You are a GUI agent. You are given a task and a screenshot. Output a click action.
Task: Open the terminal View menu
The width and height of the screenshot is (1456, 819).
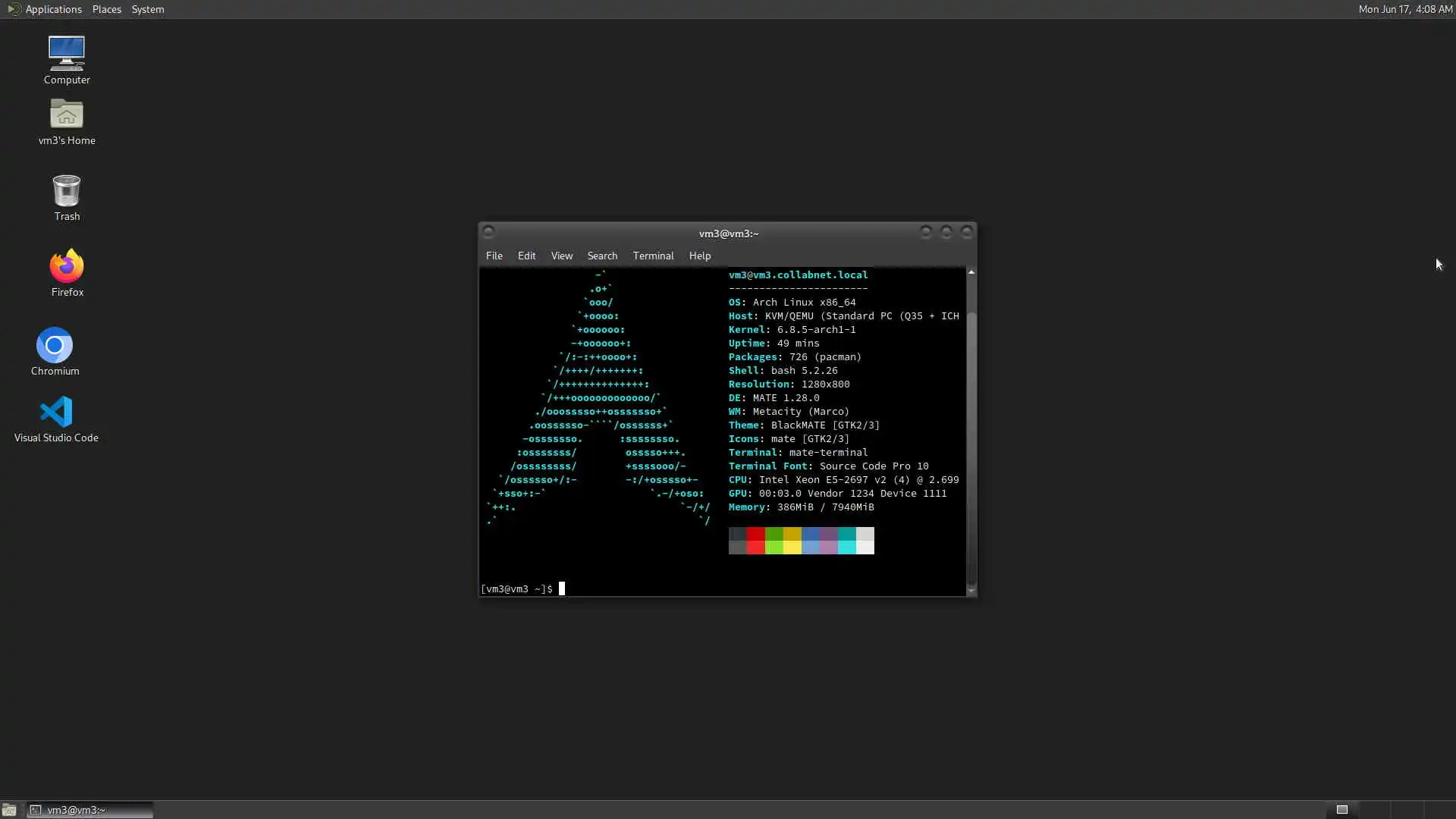pyautogui.click(x=561, y=256)
